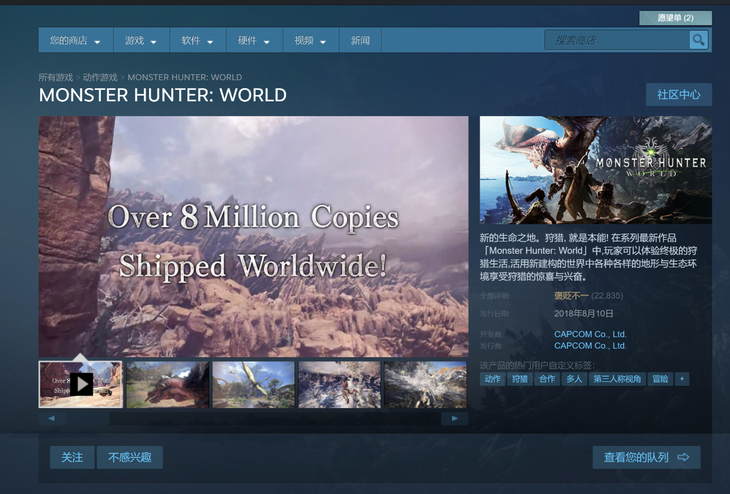The image size is (730, 494).
Task: Add a tag with the plus button
Action: pos(682,379)
